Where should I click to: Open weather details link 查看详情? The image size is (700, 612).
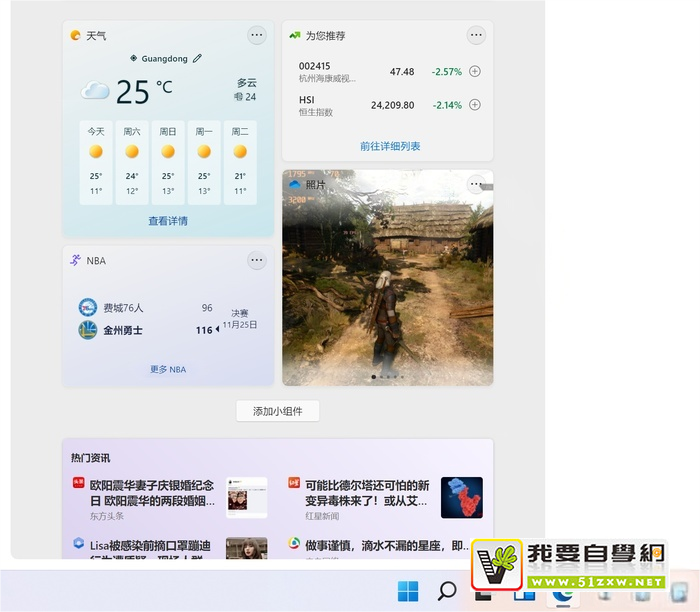pos(168,221)
